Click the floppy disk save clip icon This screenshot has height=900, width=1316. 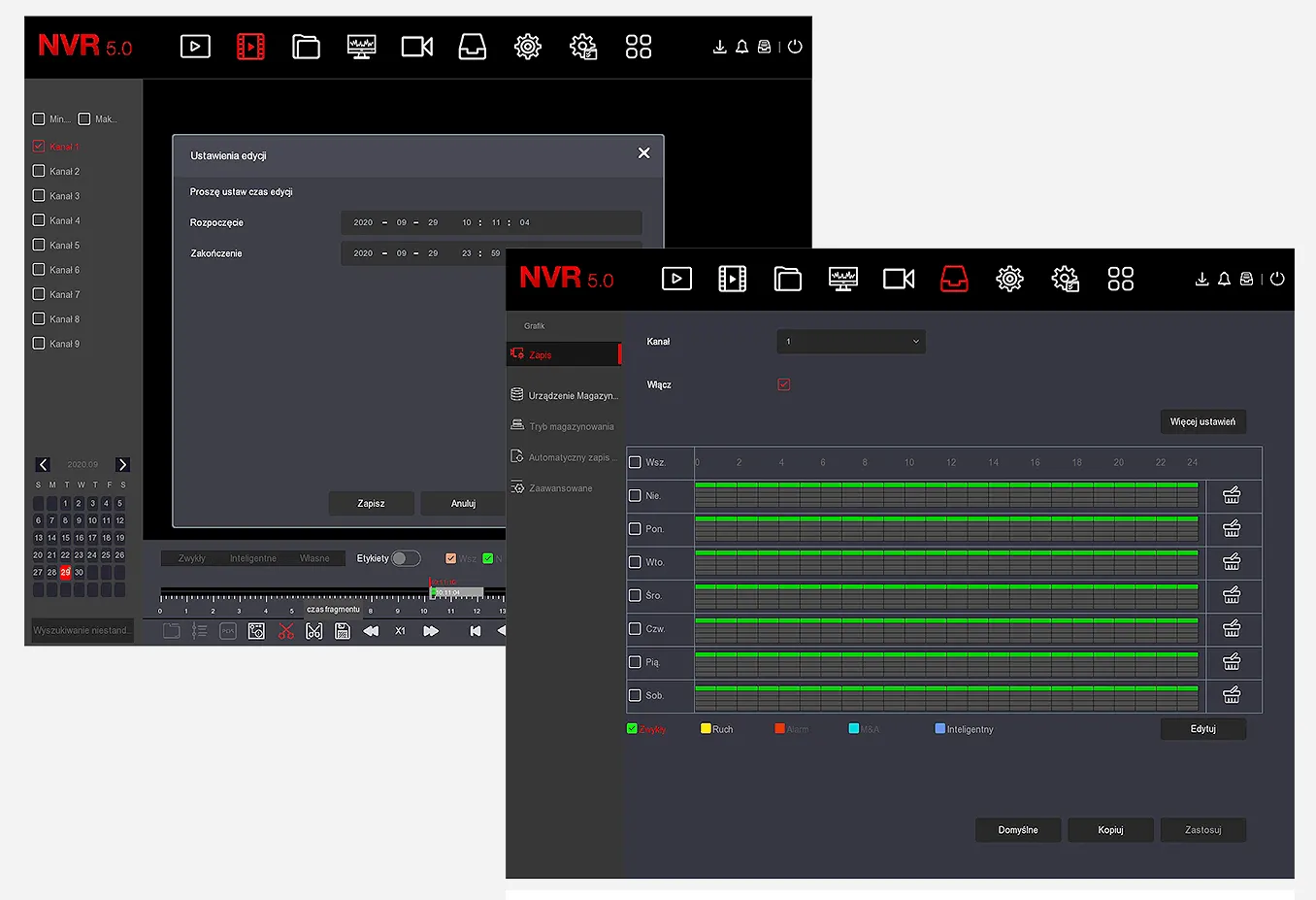point(343,631)
